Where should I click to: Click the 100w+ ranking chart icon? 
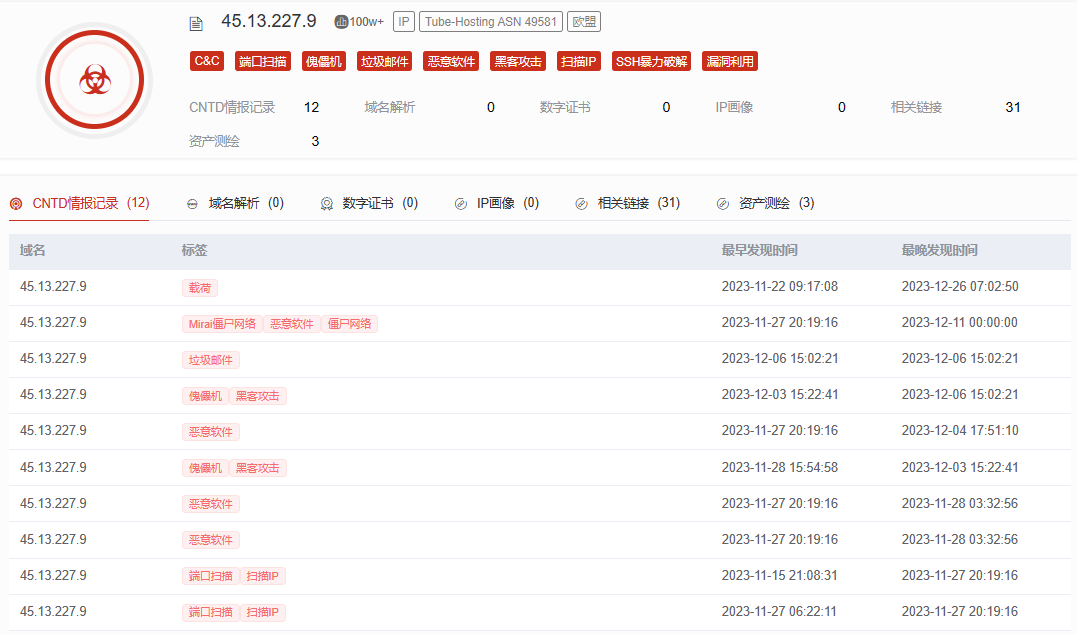point(341,22)
